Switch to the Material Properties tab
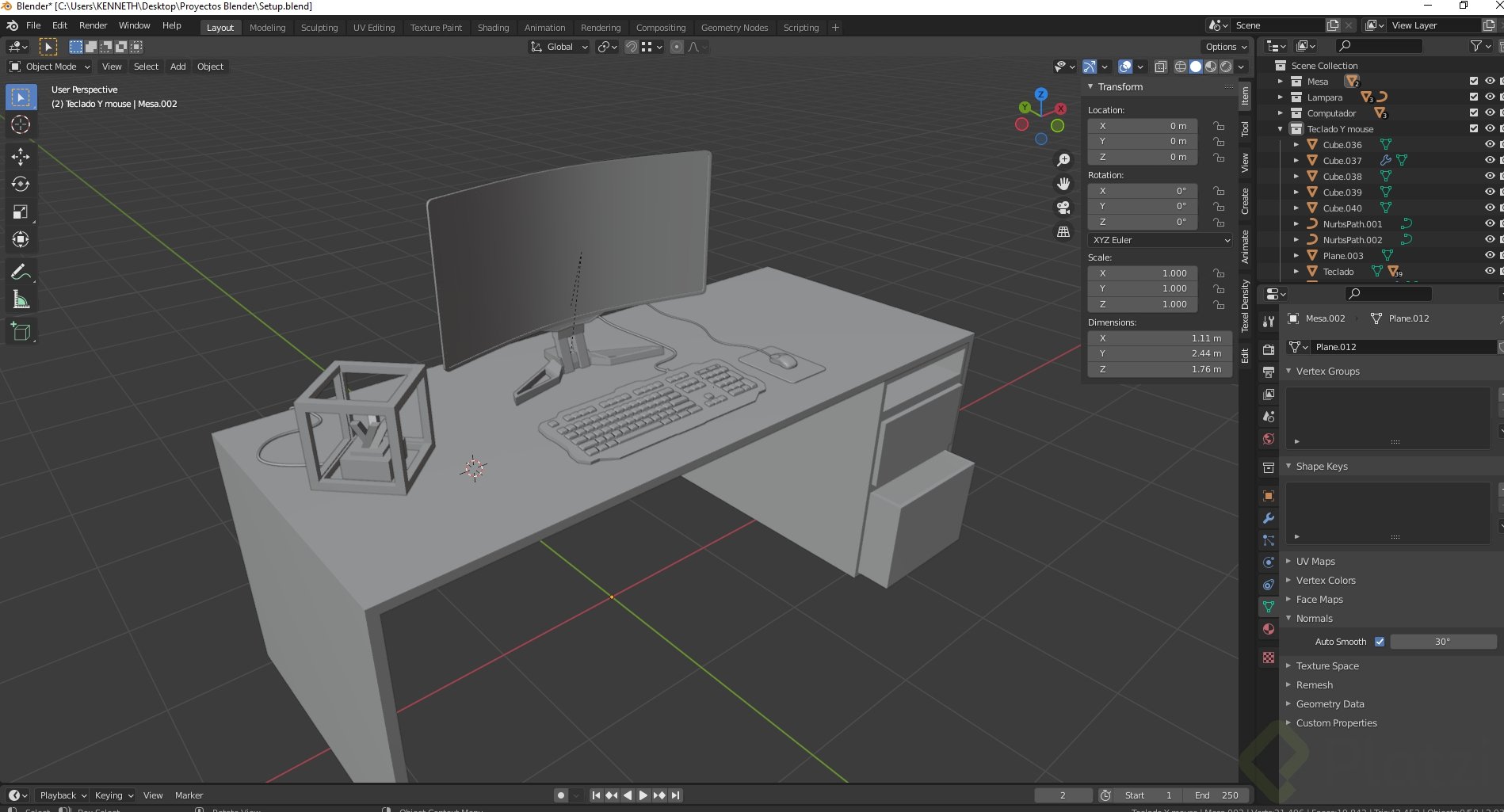This screenshot has height=812, width=1504. tap(1268, 629)
